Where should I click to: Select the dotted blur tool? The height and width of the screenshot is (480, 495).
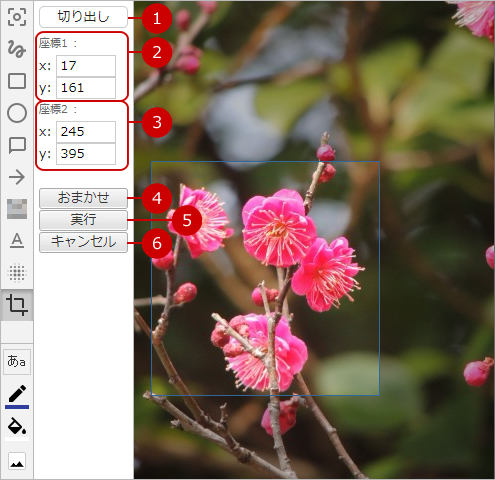[17, 273]
